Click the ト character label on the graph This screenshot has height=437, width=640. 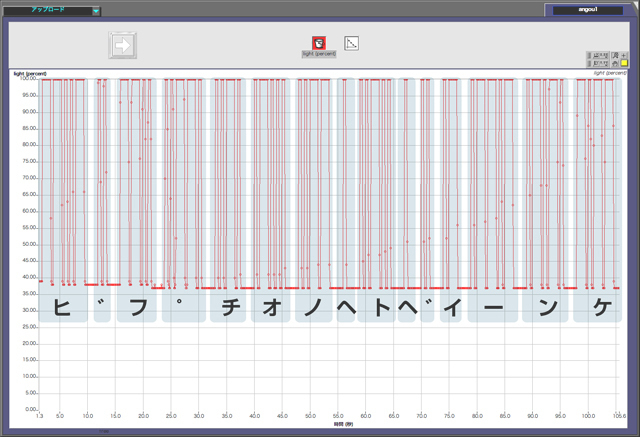coord(383,307)
